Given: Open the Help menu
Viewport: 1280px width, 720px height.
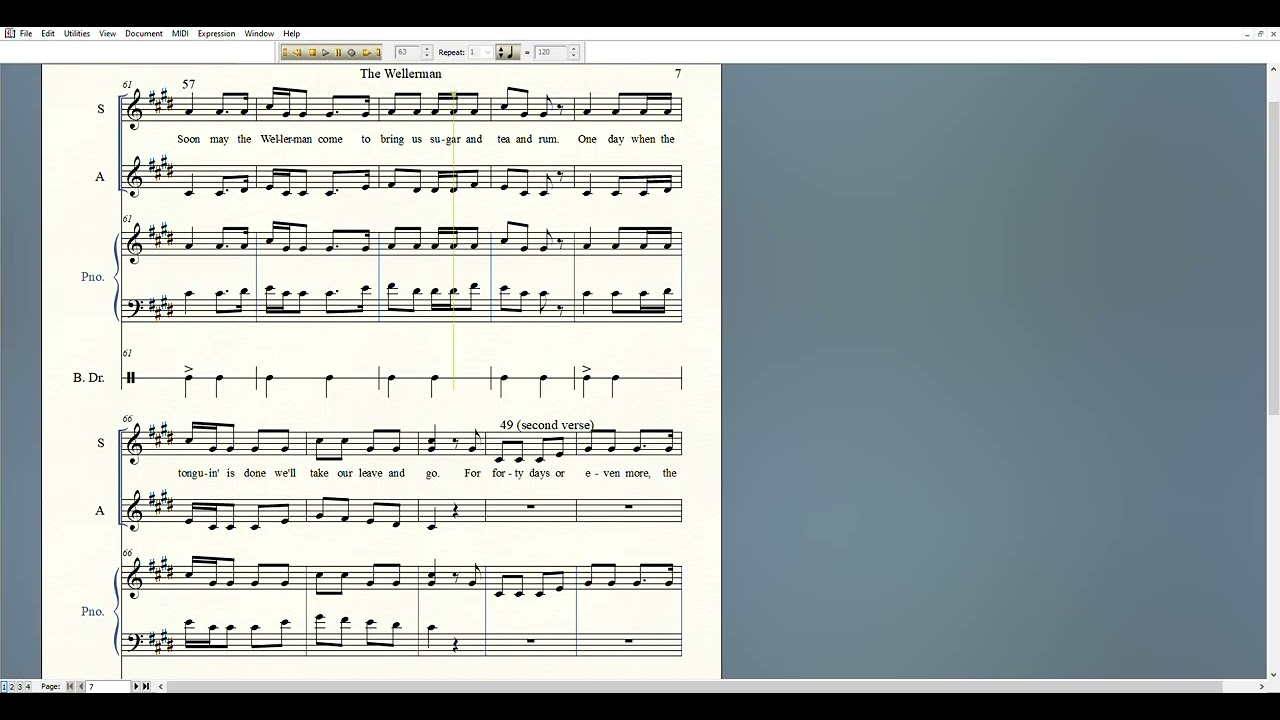Looking at the screenshot, I should click(x=291, y=34).
